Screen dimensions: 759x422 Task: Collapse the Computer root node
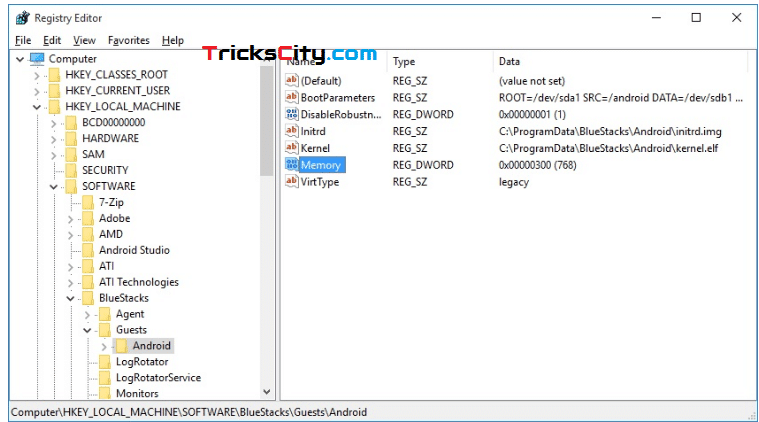20,59
